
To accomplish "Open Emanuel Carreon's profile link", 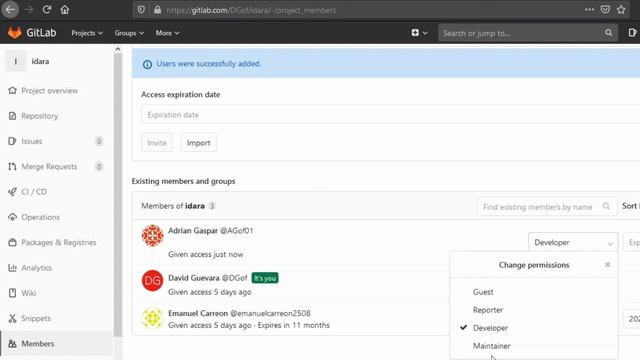I will pos(198,313).
